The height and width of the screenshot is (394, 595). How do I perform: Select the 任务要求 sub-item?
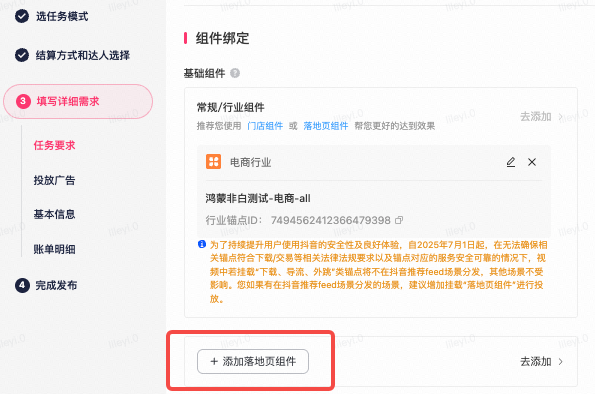pos(54,145)
